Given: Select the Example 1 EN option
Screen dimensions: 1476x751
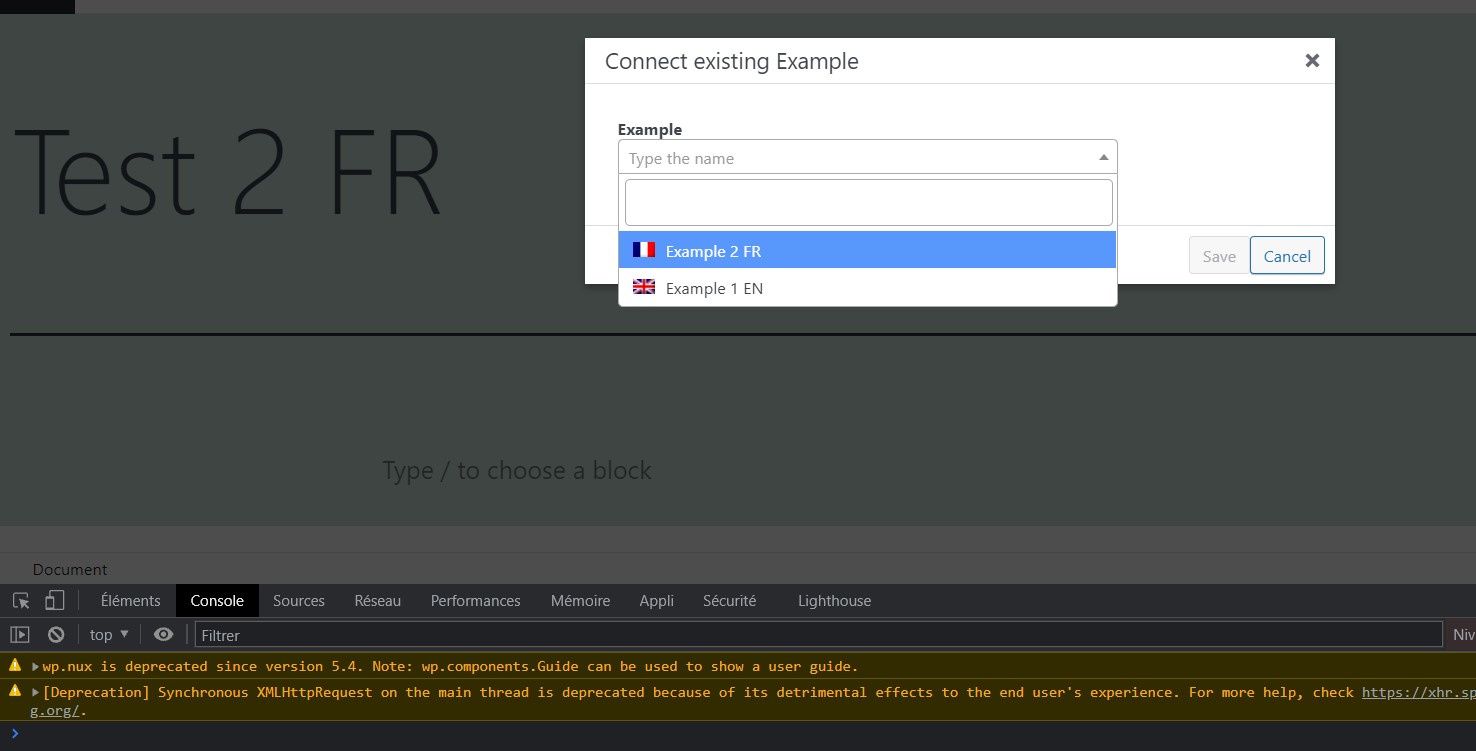Looking at the screenshot, I should click(867, 287).
